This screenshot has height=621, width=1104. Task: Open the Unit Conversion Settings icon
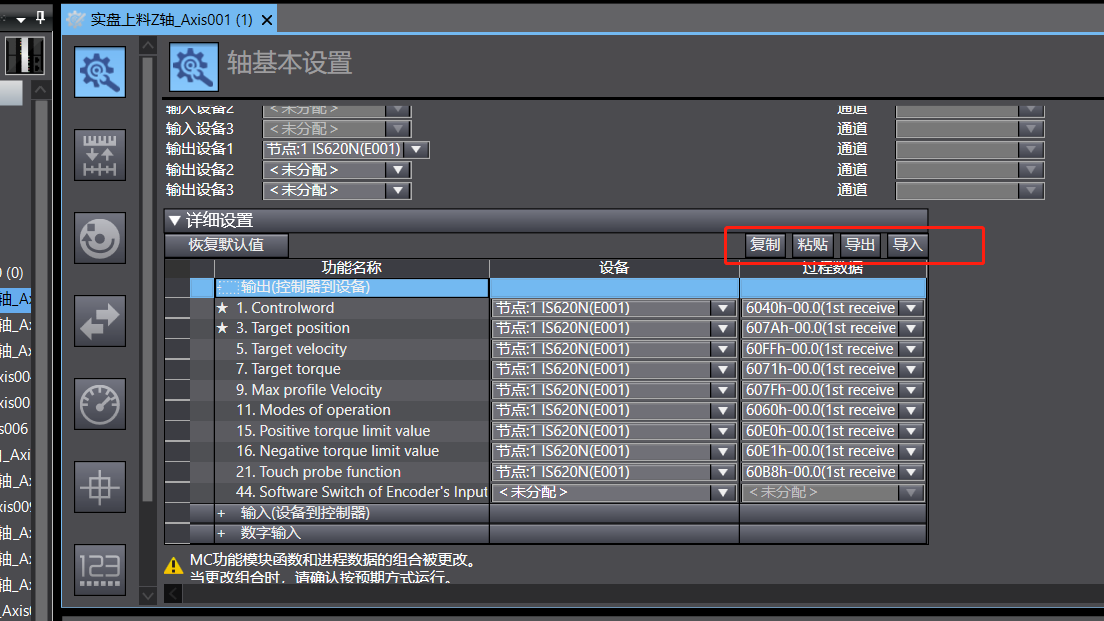[x=100, y=155]
